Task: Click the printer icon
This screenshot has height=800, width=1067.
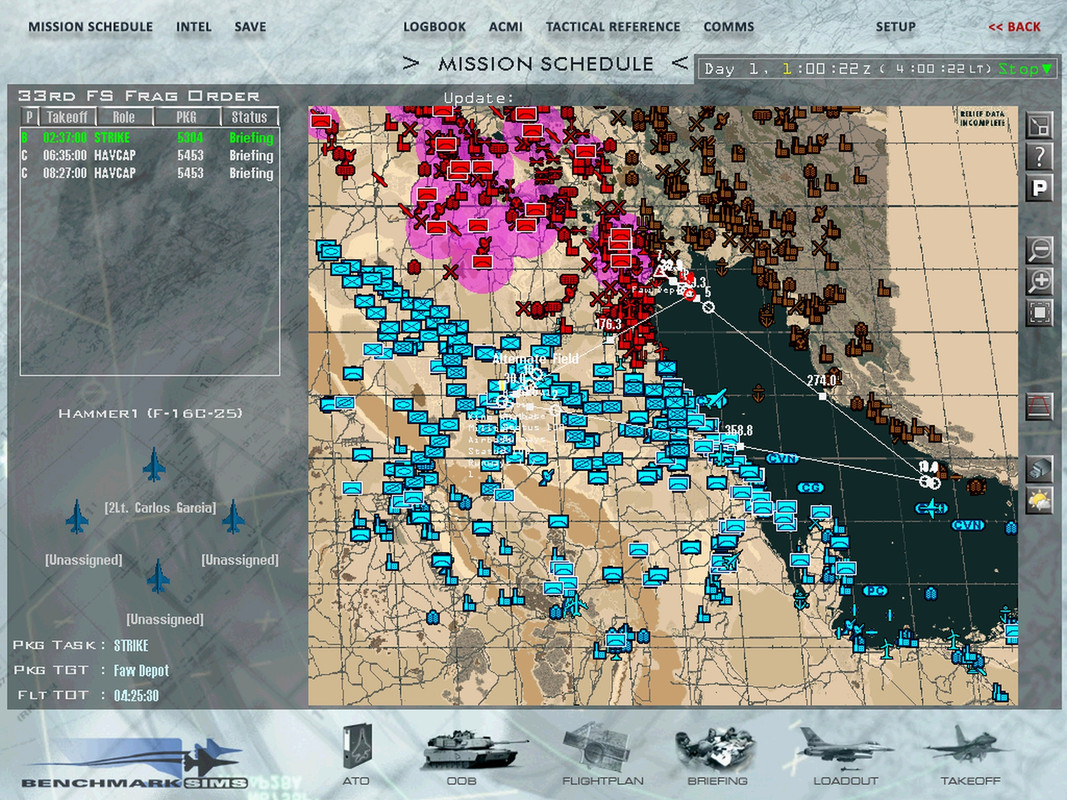Action: (1039, 469)
